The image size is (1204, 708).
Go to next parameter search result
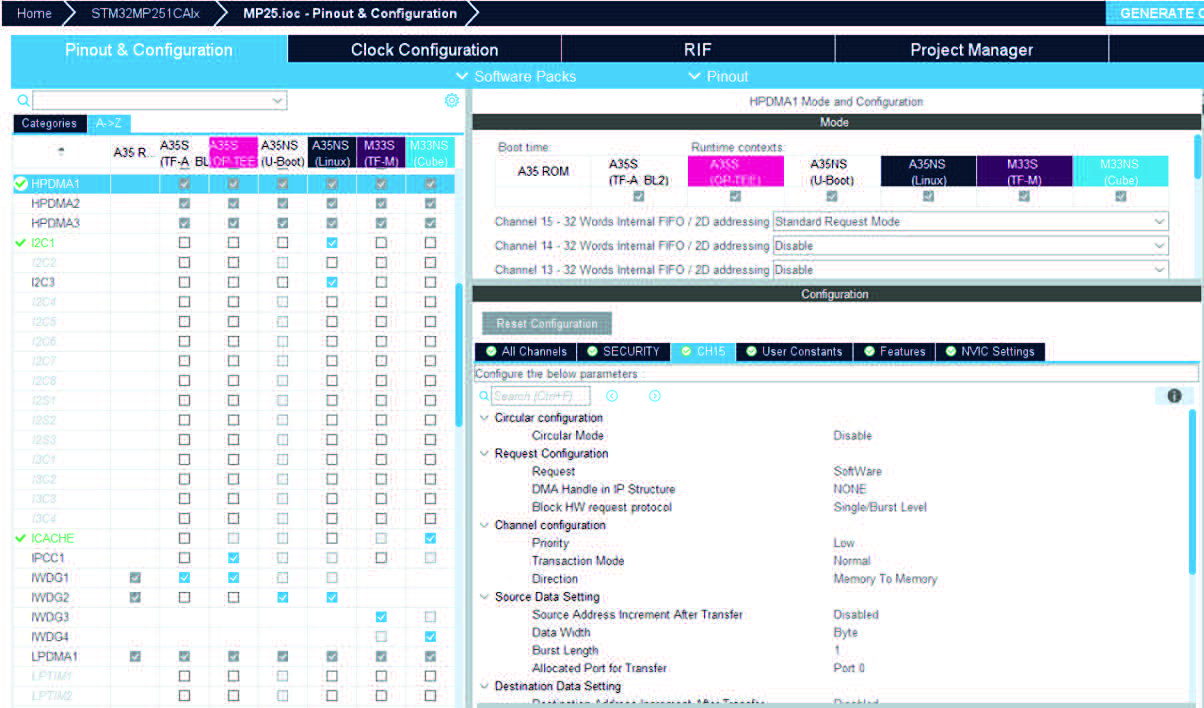[x=654, y=396]
